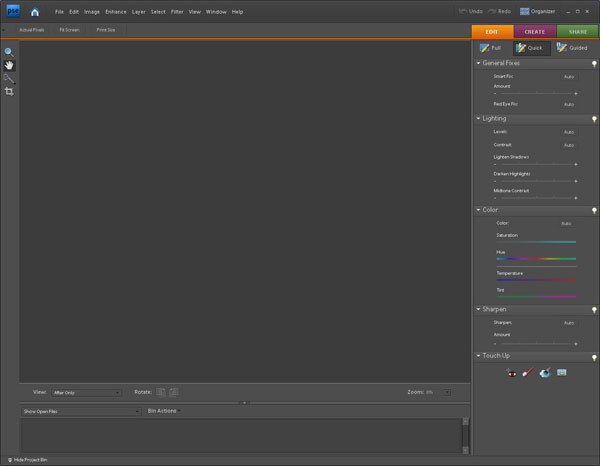Screen dimensions: 600x466
Task: Show tip for Sharpen lightbulb
Action: [x=594, y=310]
